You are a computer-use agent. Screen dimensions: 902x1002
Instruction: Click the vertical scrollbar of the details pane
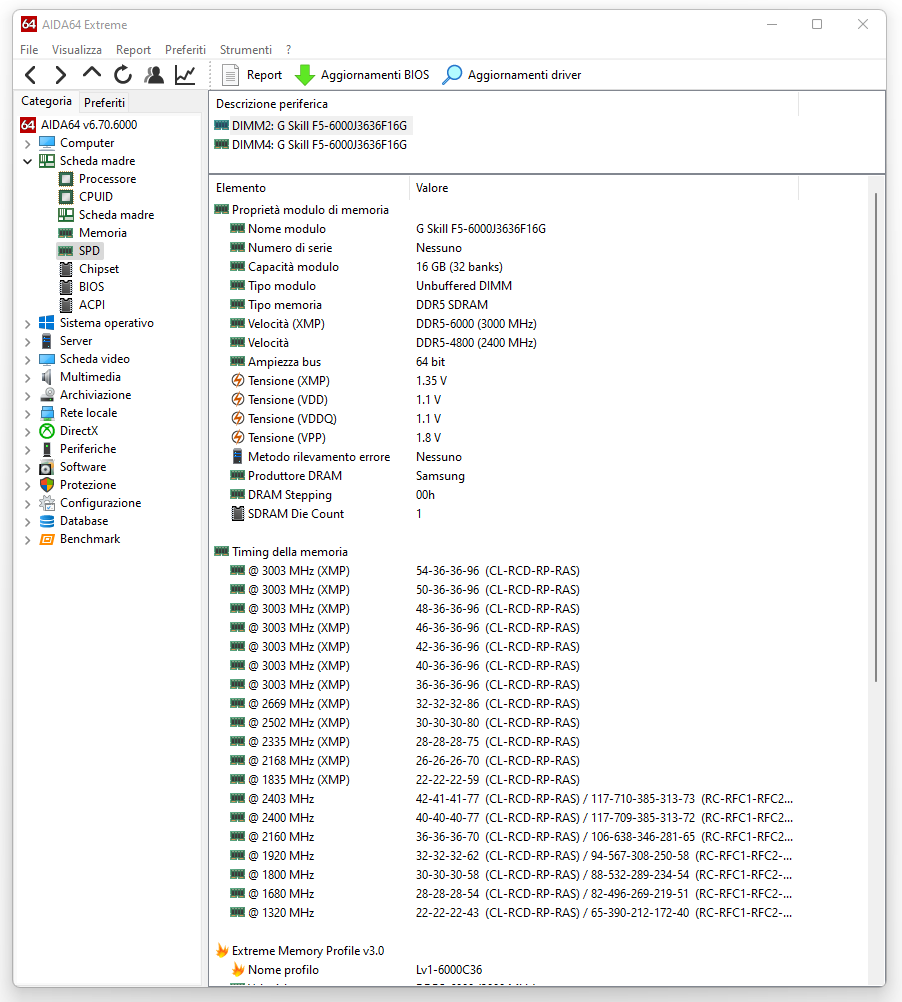(x=876, y=437)
